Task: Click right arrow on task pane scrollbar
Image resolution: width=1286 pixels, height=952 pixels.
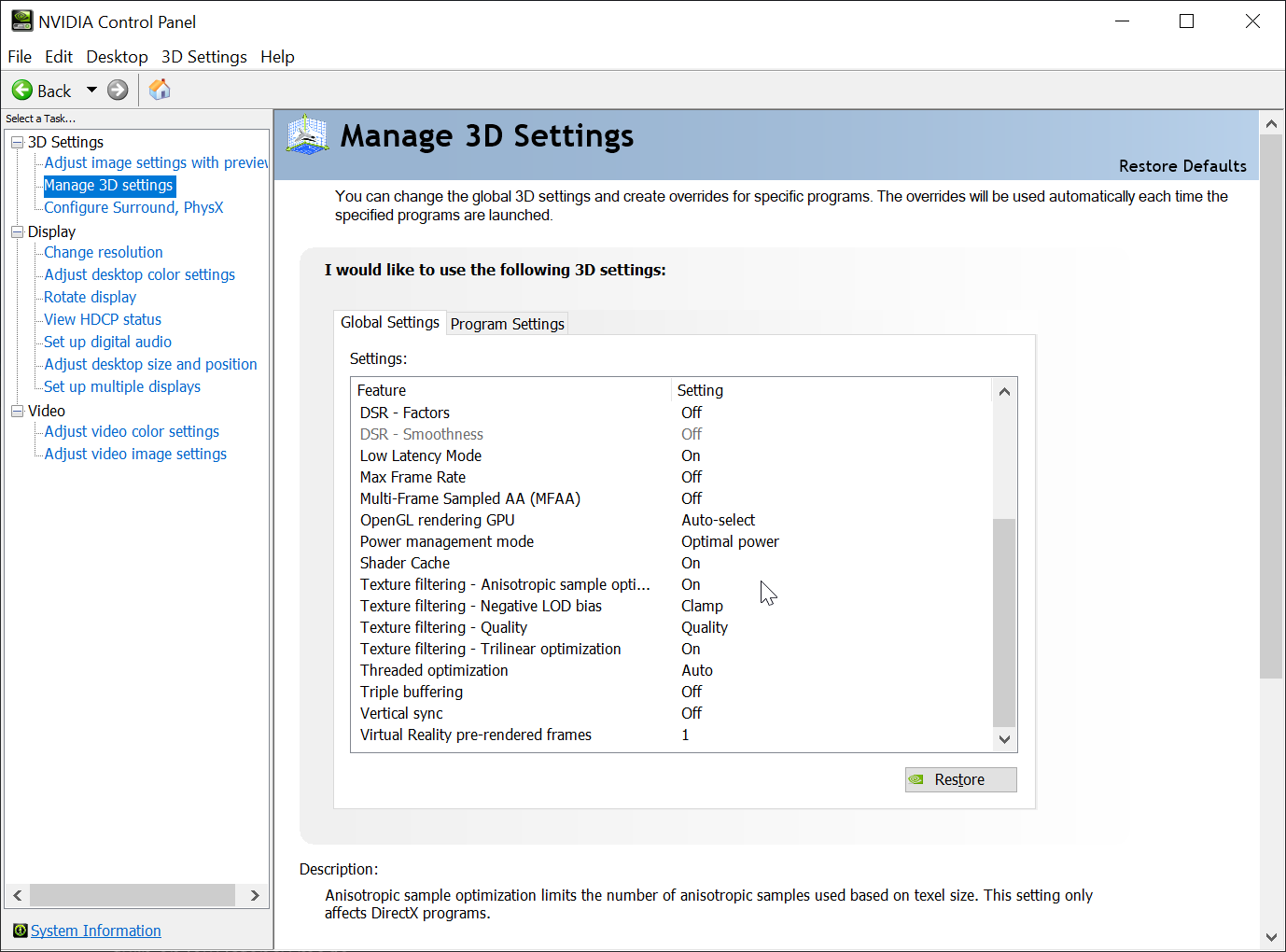Action: (x=255, y=895)
